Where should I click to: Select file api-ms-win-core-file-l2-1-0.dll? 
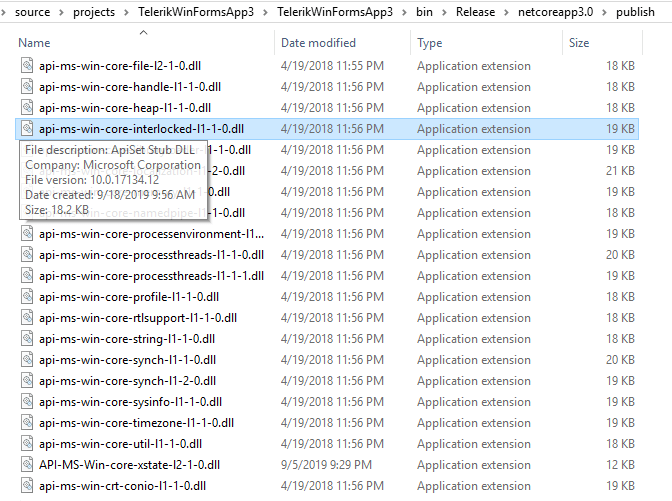[120, 66]
